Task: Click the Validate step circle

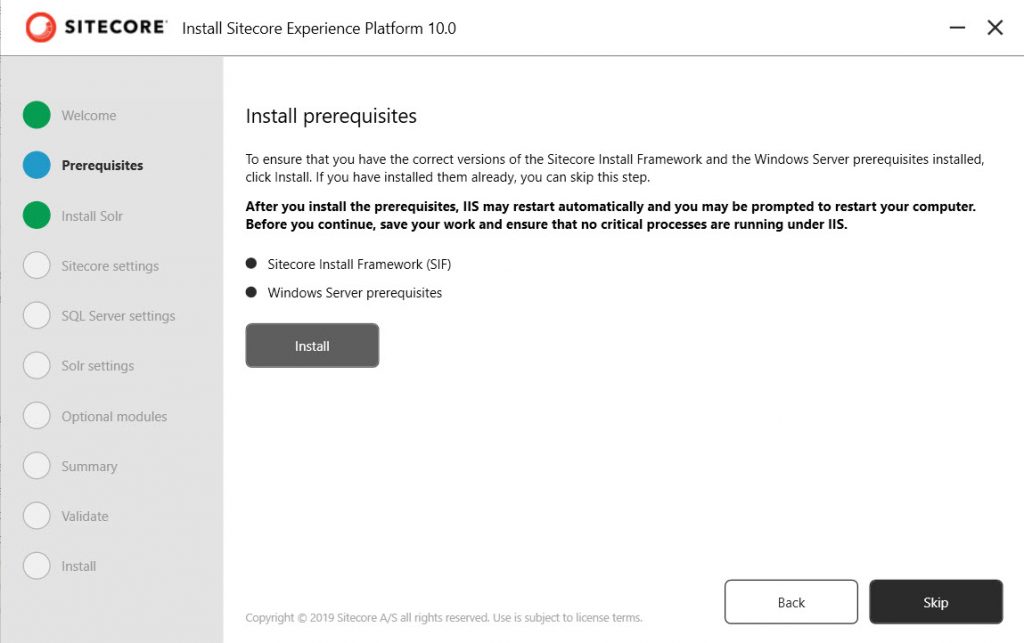Action: pos(37,516)
